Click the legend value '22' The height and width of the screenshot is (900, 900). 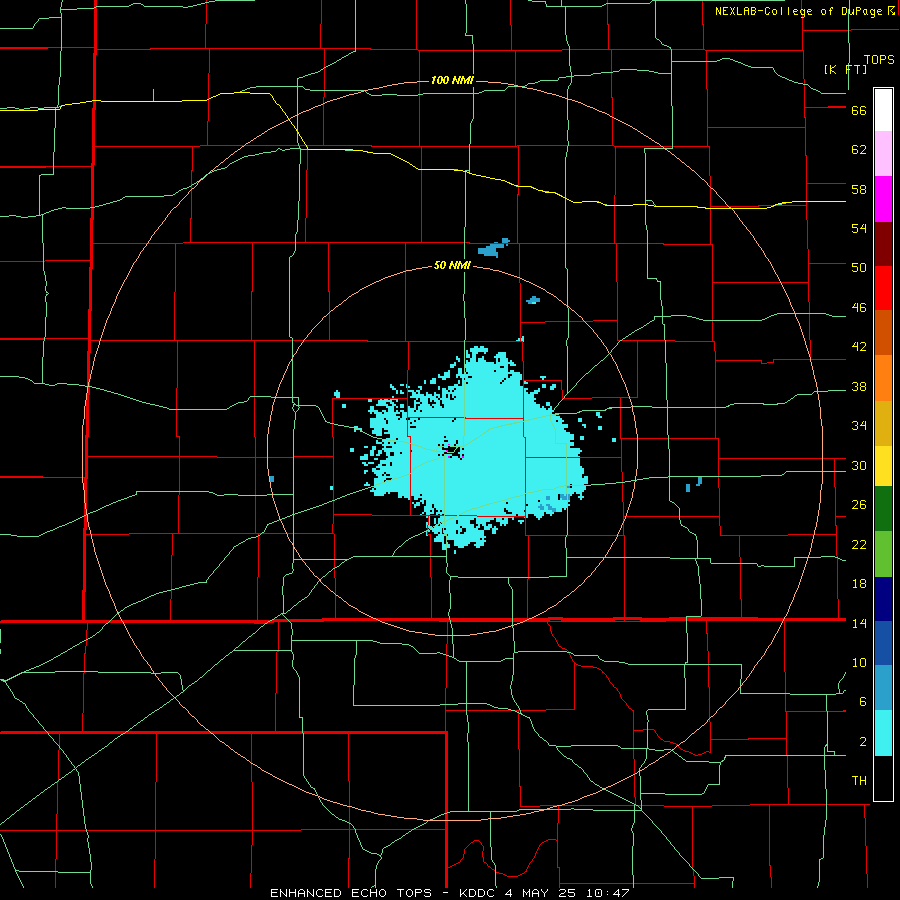[859, 544]
